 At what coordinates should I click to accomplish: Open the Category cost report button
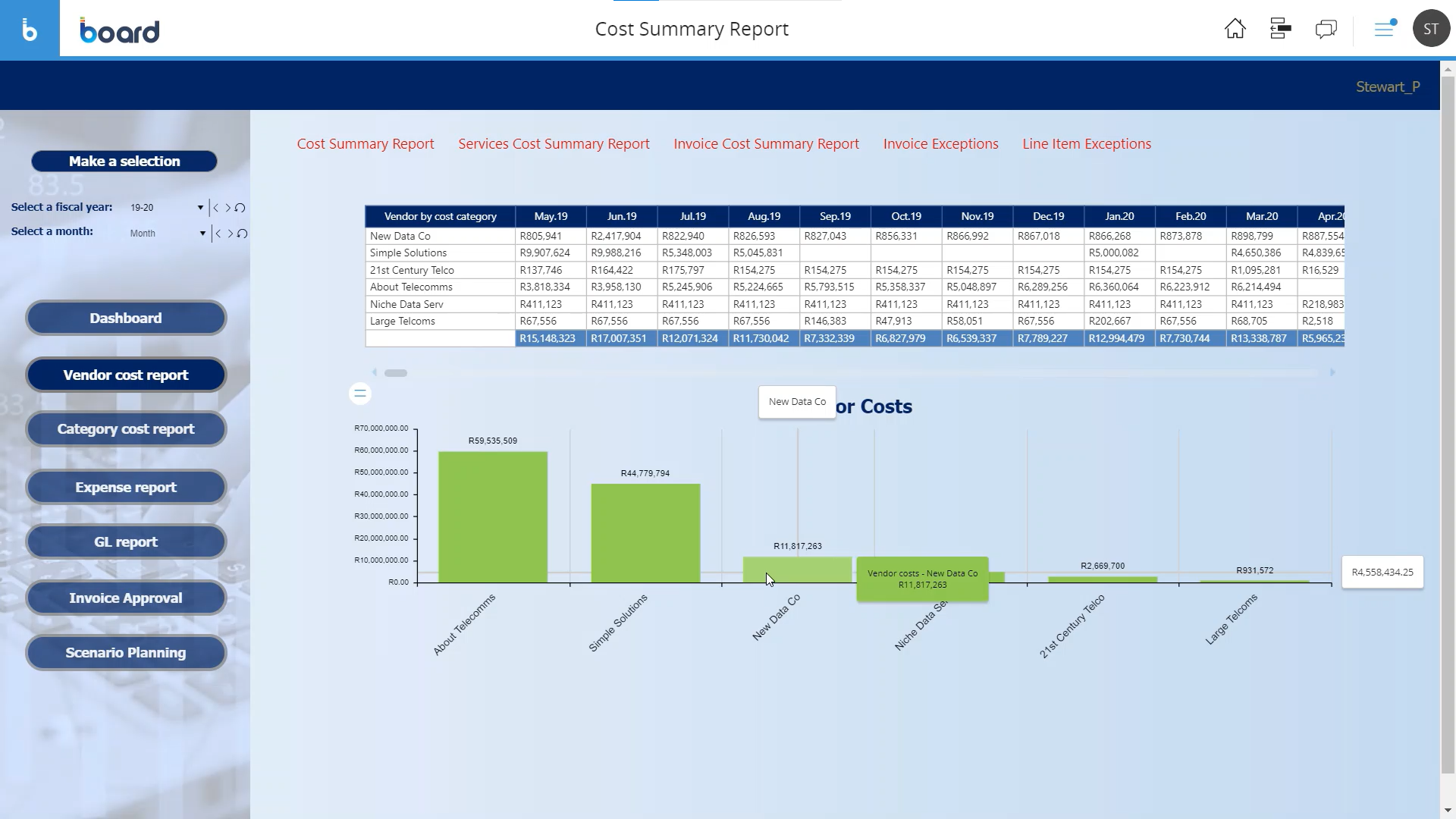(x=126, y=429)
